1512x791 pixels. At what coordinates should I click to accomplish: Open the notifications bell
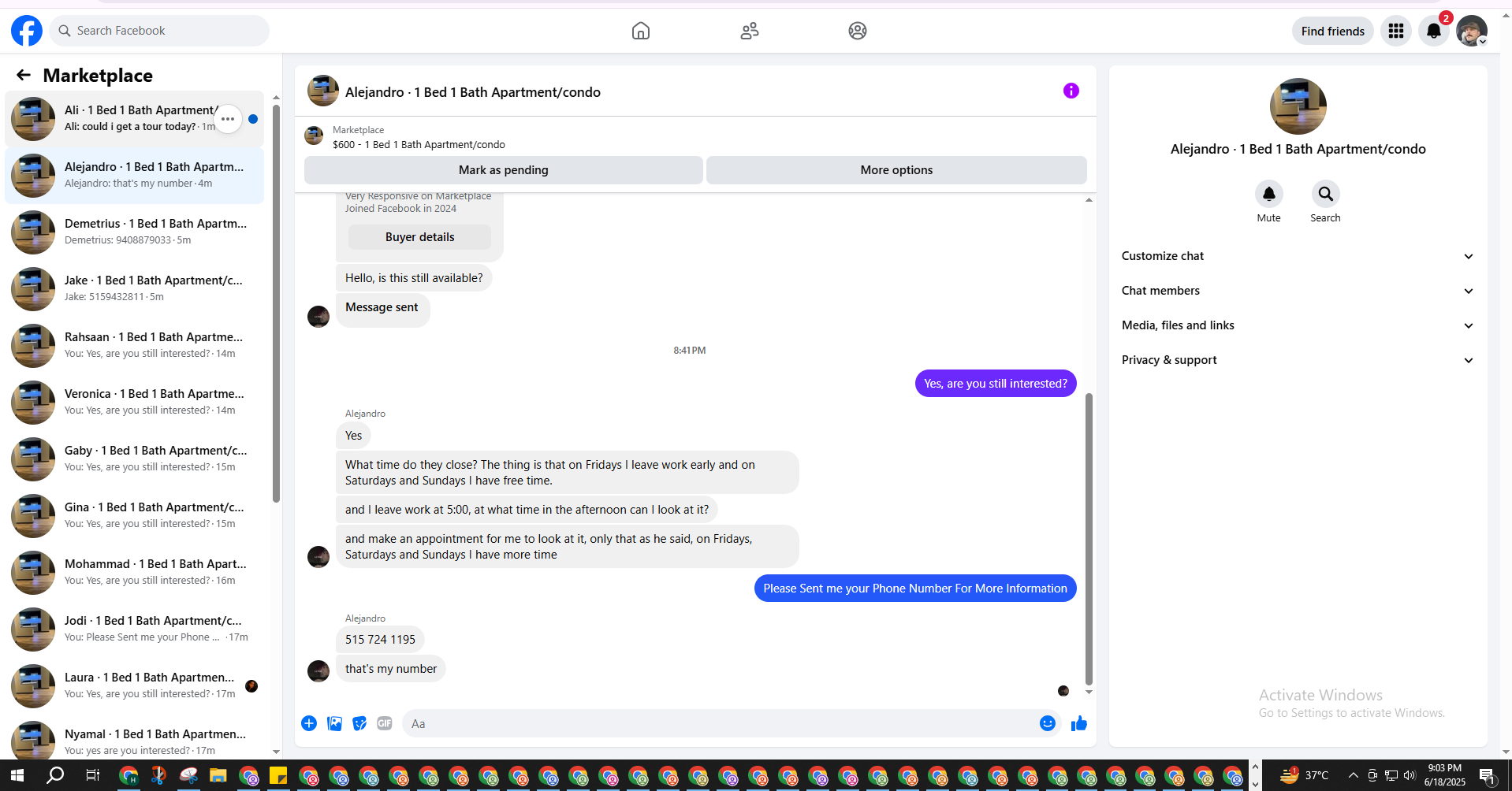[1434, 31]
